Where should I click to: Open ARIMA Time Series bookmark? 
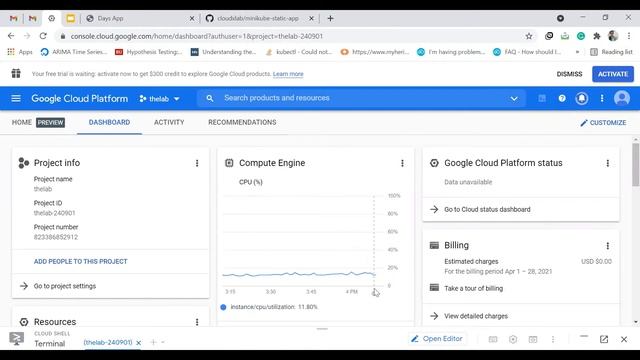click(74, 52)
